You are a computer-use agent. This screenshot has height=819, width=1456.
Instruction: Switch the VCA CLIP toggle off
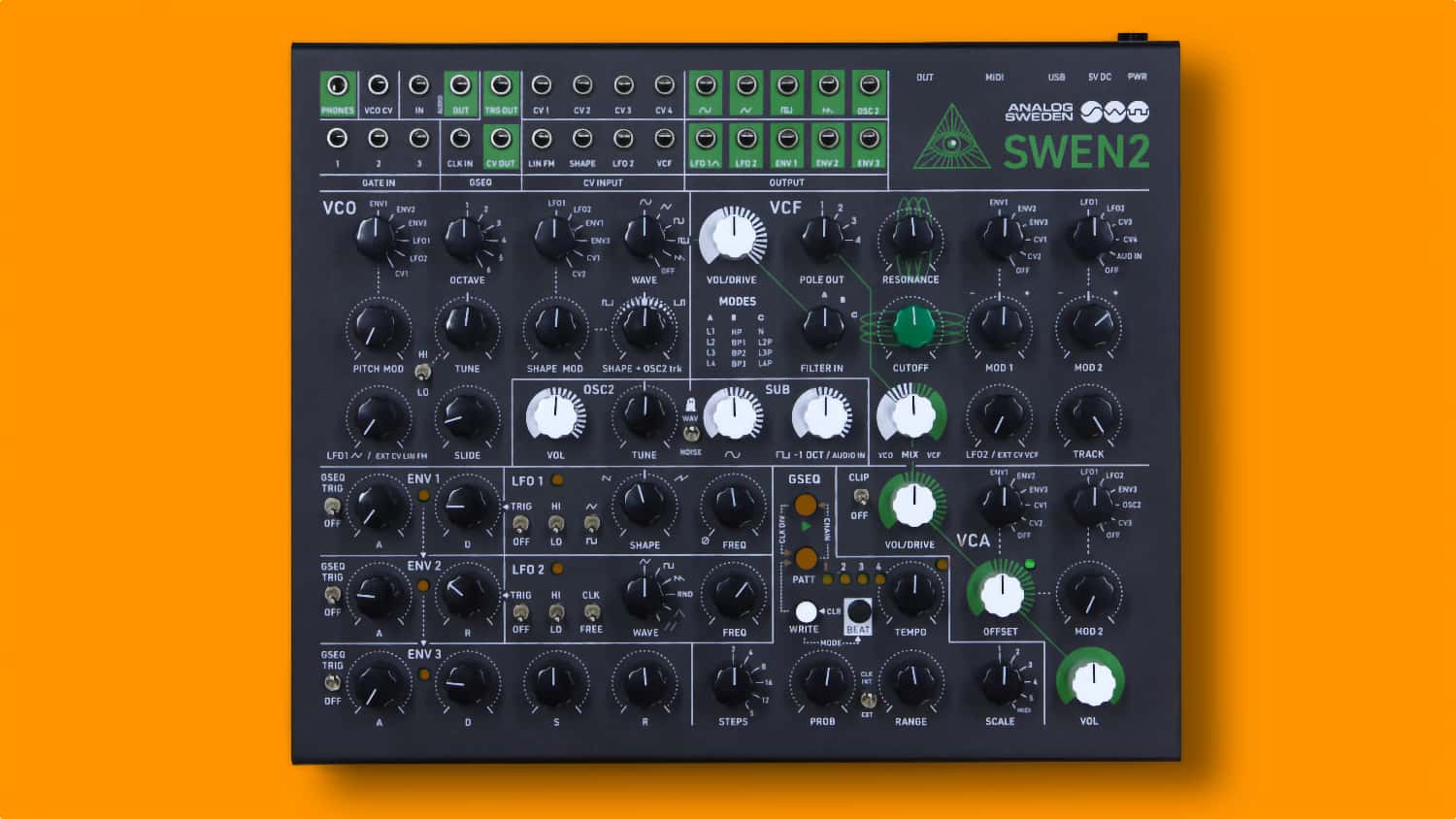coord(860,497)
